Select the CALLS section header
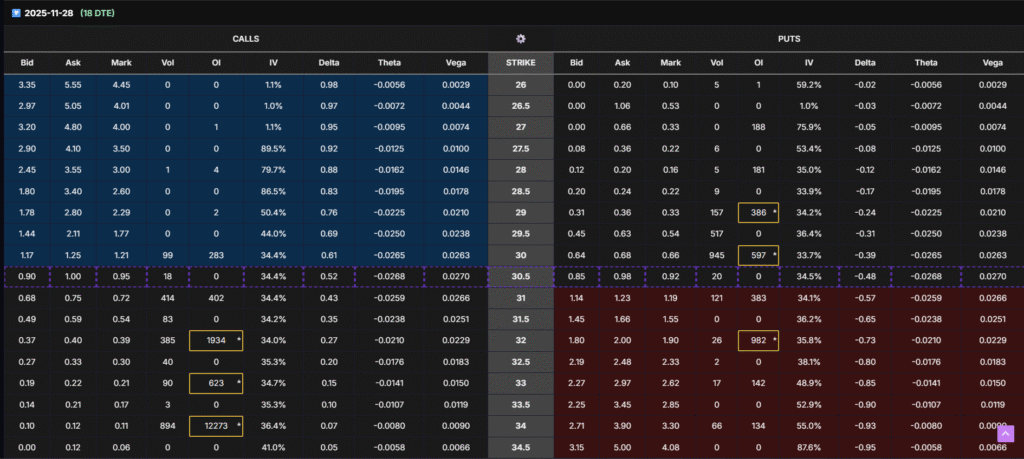Viewport: 1024px width, 459px height. click(x=245, y=38)
